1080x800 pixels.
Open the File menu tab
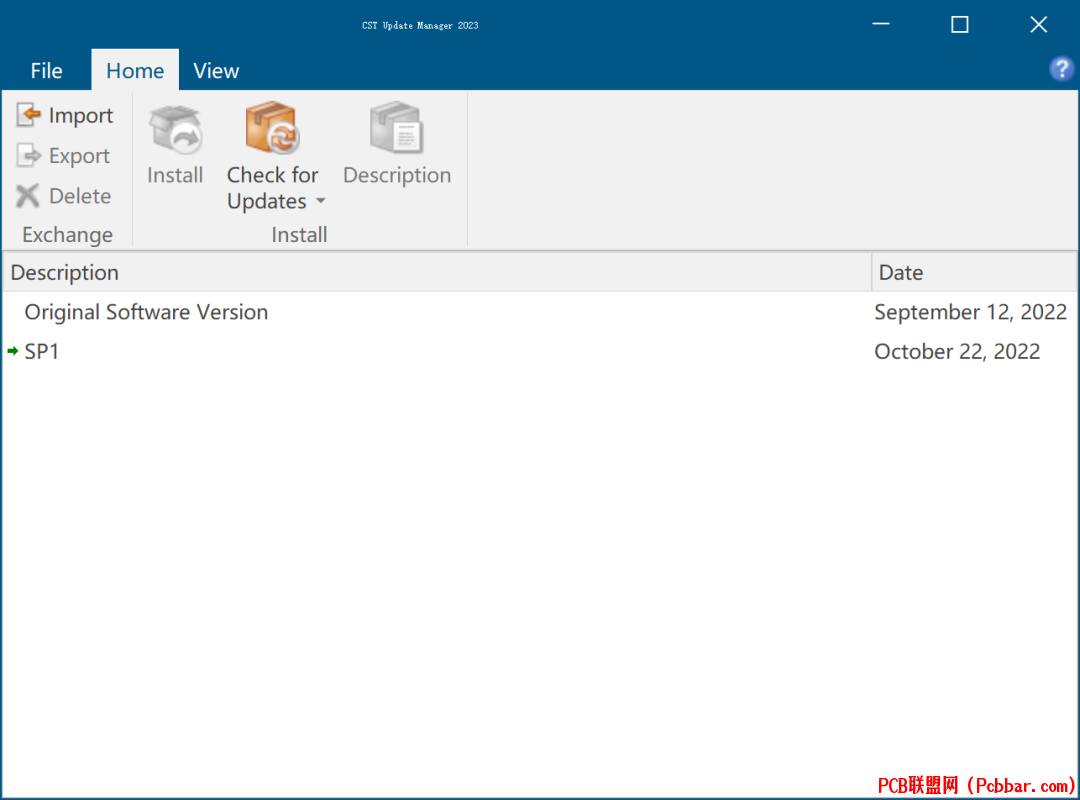(46, 70)
